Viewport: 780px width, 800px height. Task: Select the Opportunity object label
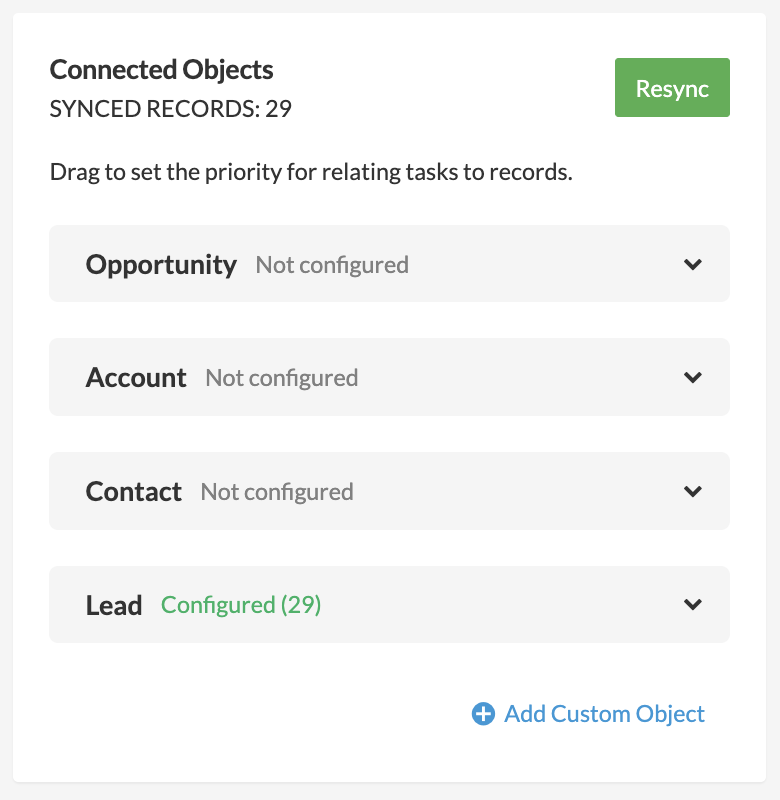(x=161, y=265)
